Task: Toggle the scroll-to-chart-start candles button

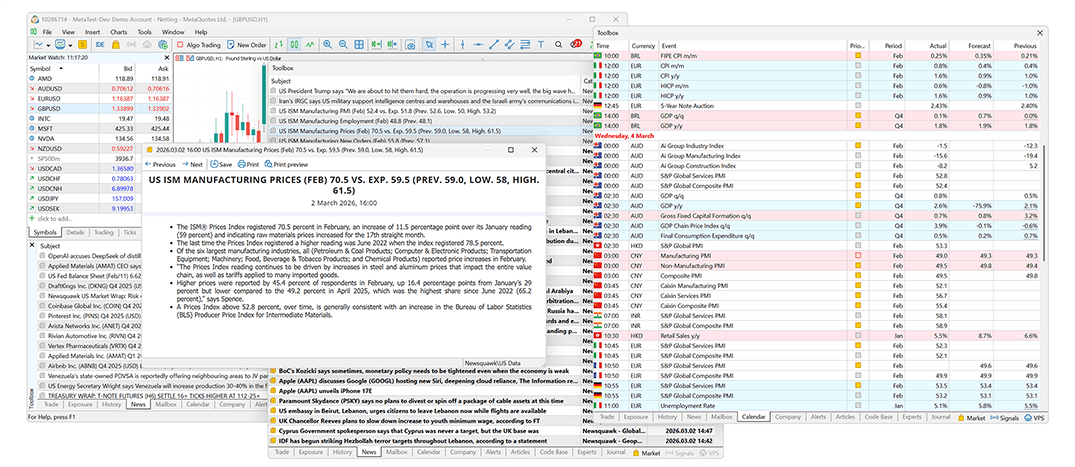Action: pyautogui.click(x=392, y=45)
